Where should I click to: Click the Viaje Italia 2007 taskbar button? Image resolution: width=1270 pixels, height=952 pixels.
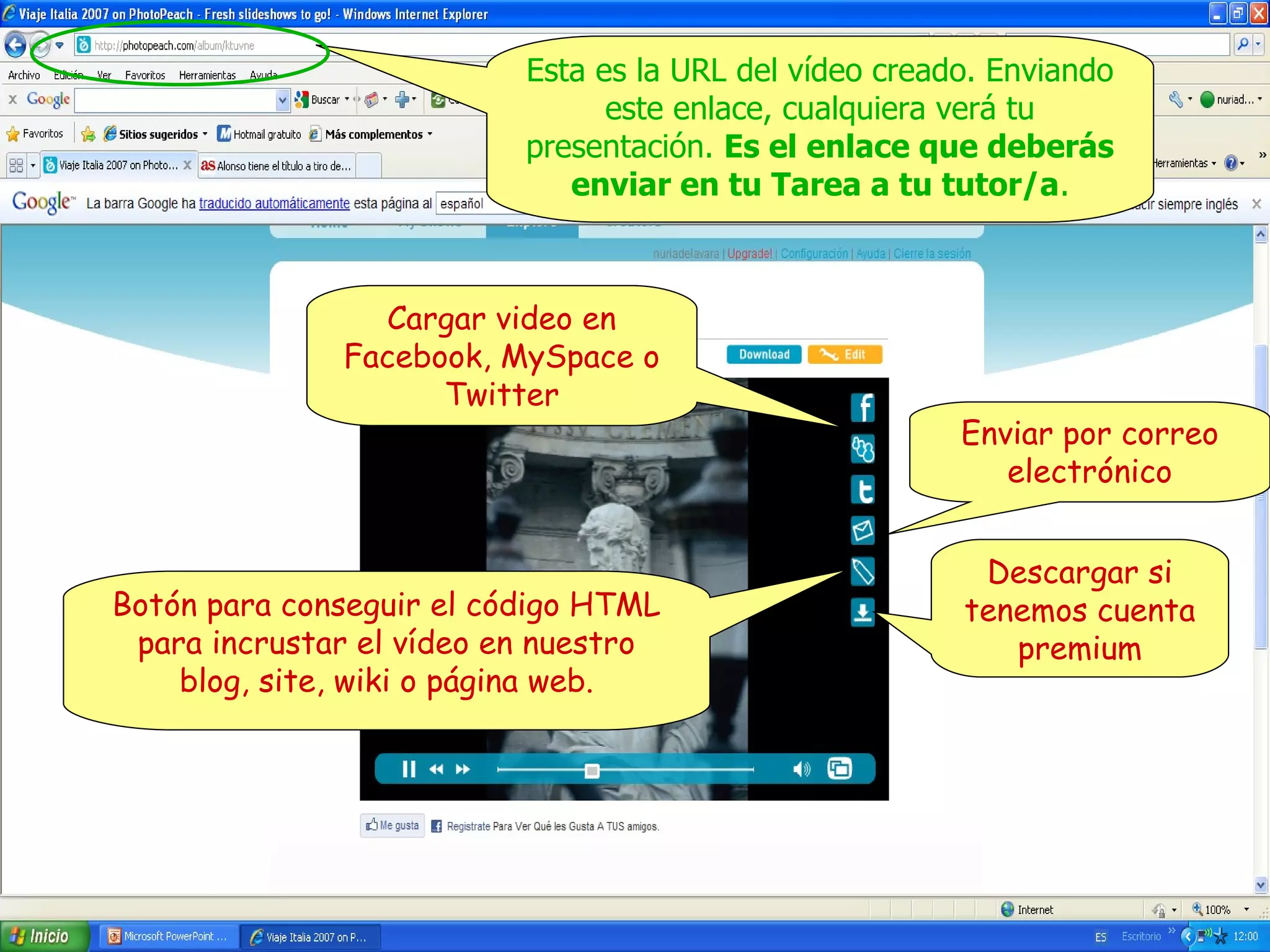click(x=310, y=937)
